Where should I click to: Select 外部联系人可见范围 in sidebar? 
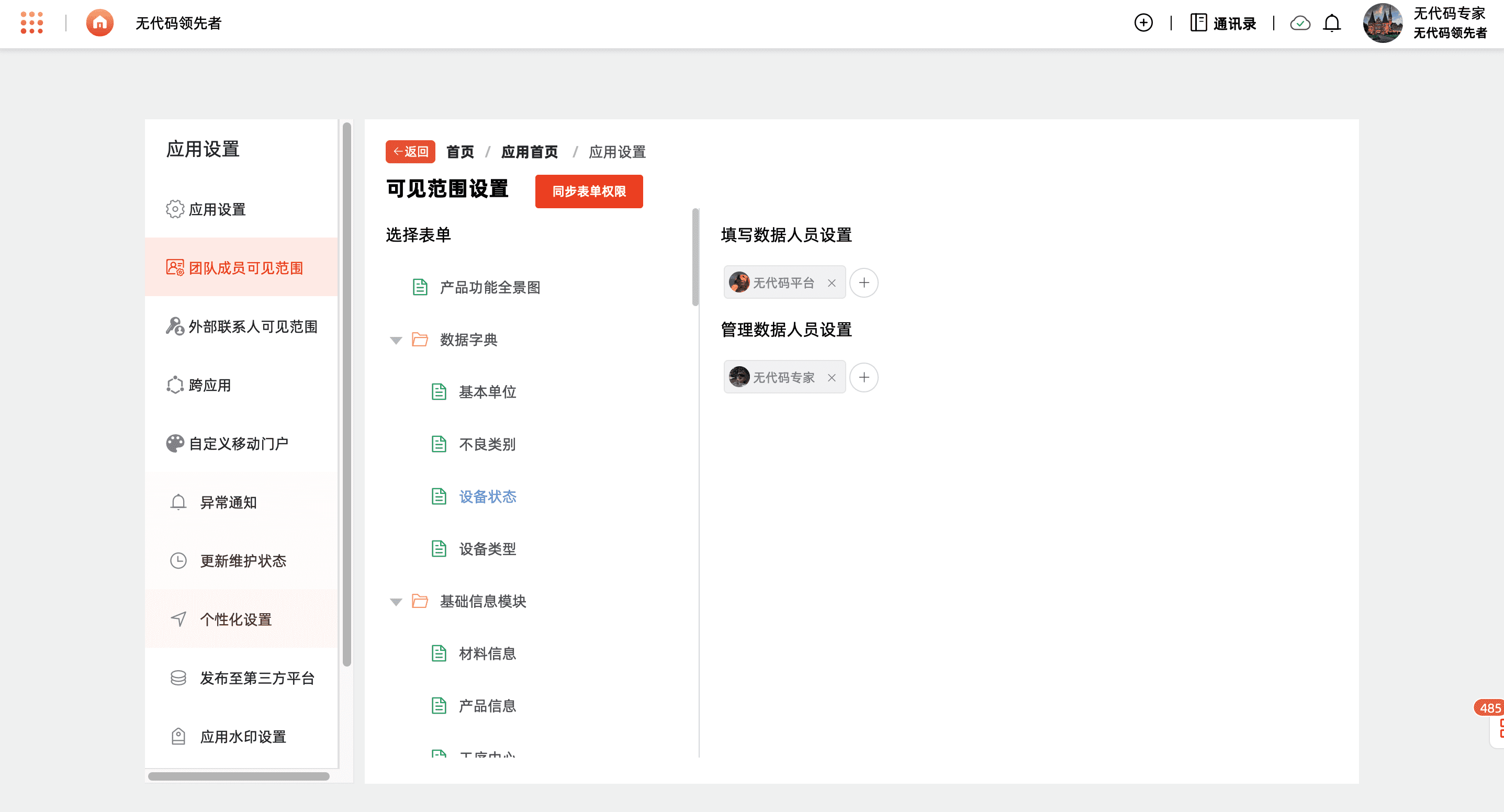pos(252,326)
